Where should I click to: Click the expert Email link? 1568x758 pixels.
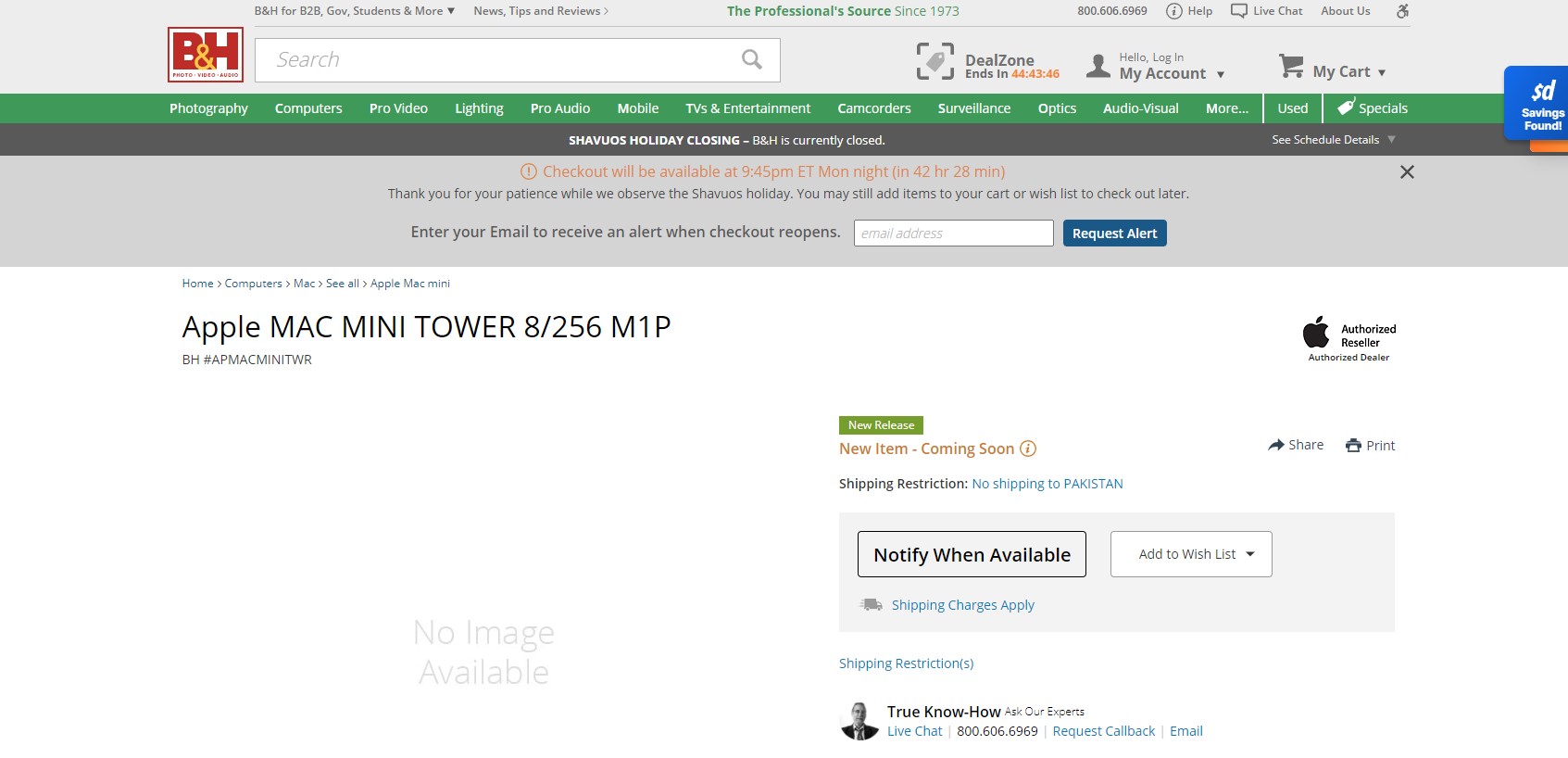(x=1186, y=731)
